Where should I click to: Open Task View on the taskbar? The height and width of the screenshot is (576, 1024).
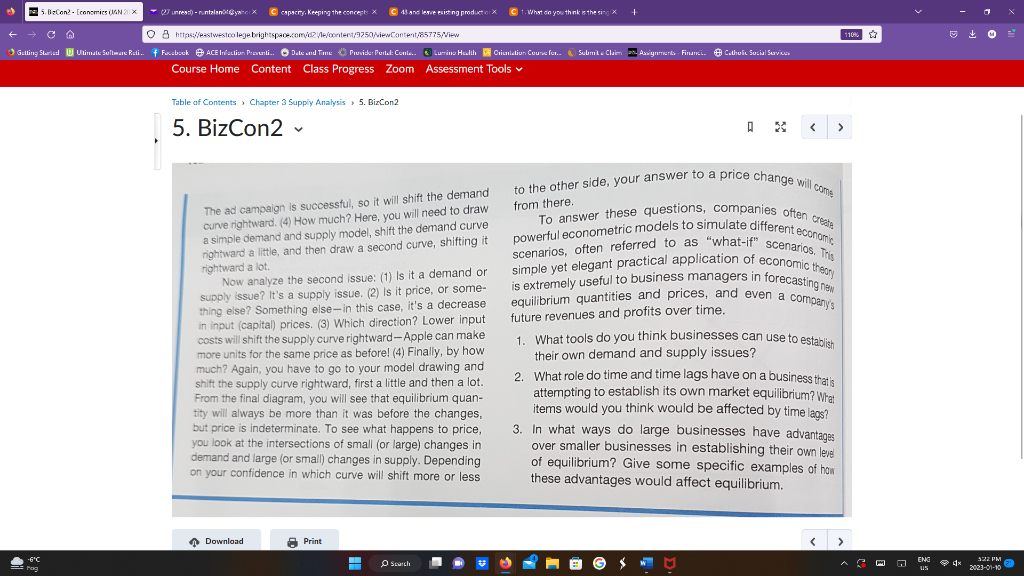click(436, 563)
